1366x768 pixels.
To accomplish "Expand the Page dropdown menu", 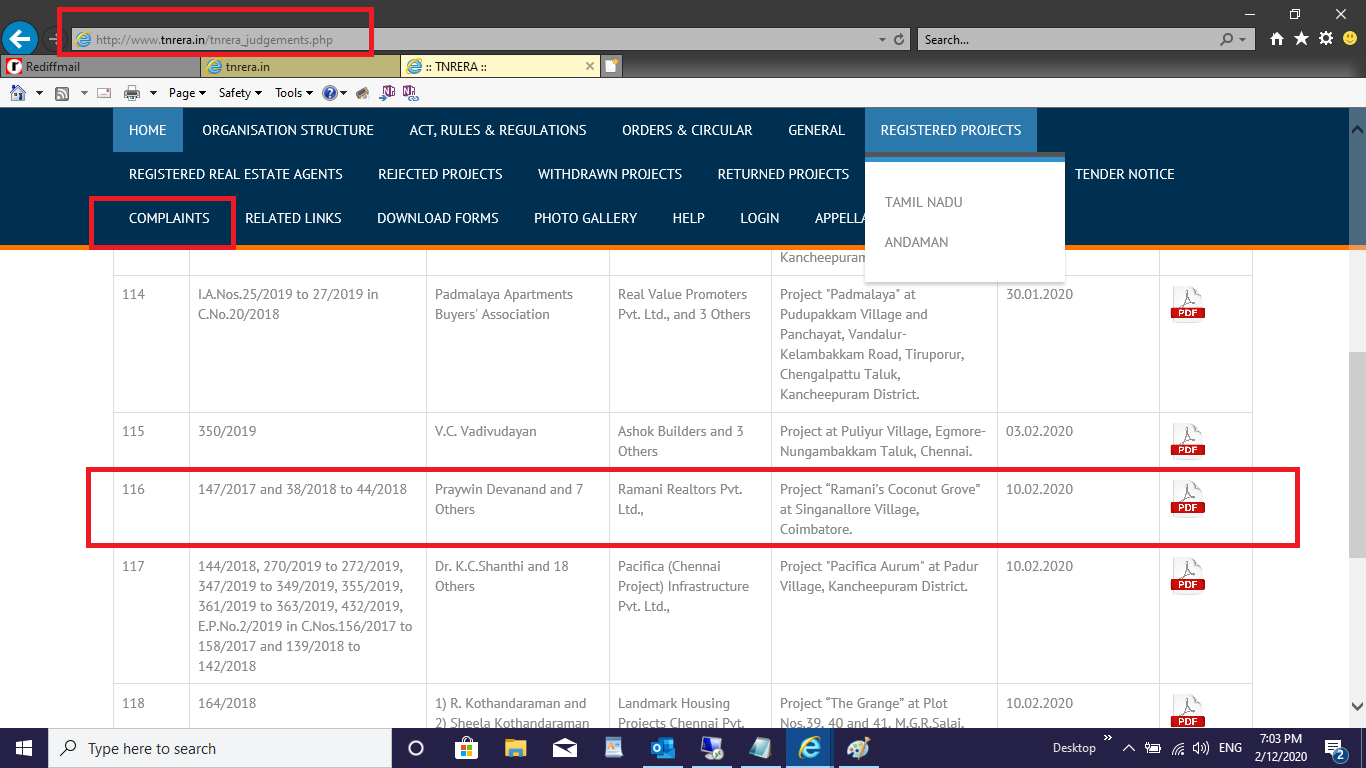I will tap(187, 93).
